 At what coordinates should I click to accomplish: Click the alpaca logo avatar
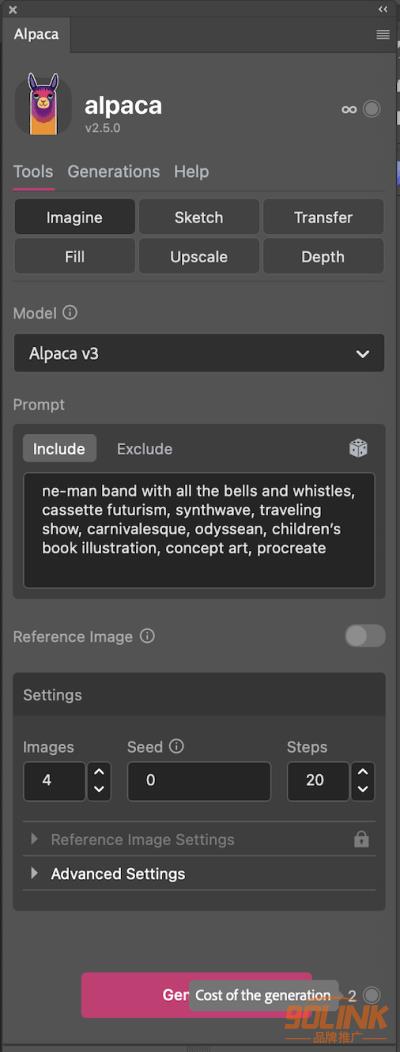click(x=44, y=104)
